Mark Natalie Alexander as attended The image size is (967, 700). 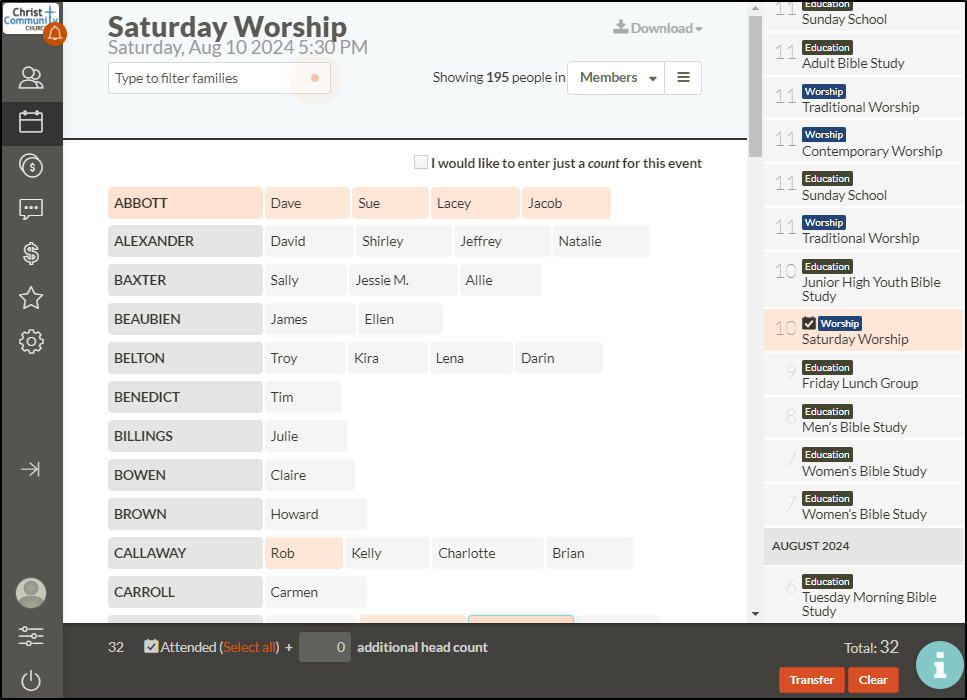pyautogui.click(x=601, y=241)
